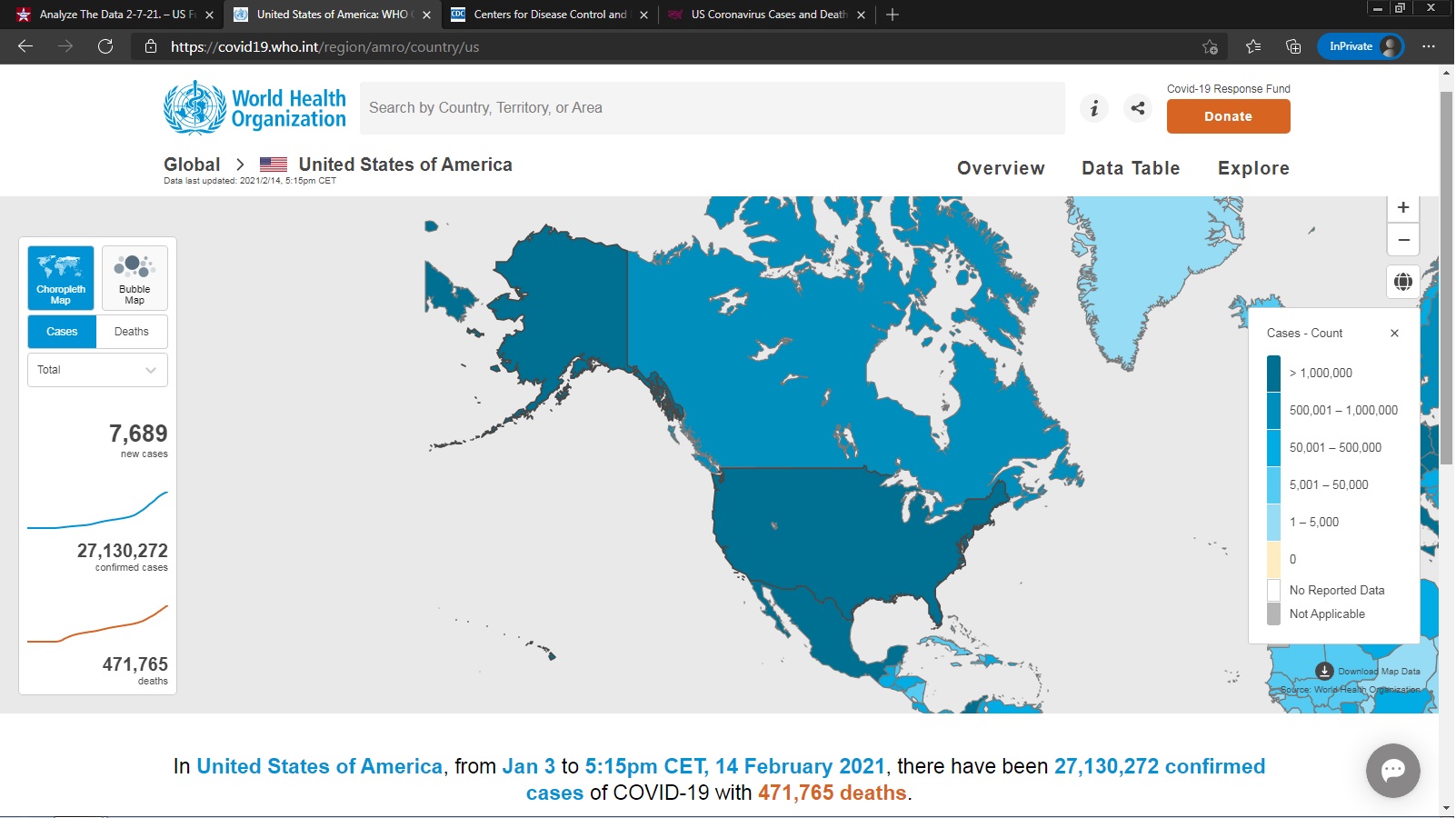Open the Data Table tab
Image resolution: width=1456 pixels, height=818 pixels.
1130,168
